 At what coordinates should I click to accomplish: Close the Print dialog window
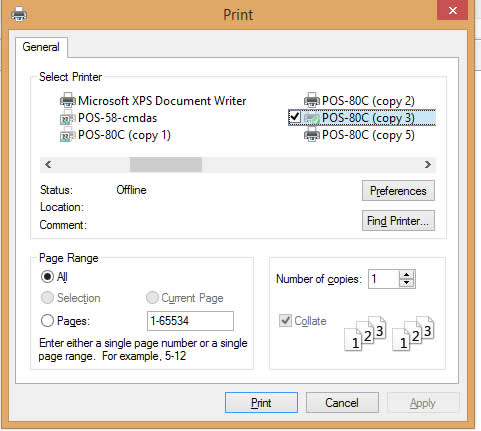(x=452, y=10)
